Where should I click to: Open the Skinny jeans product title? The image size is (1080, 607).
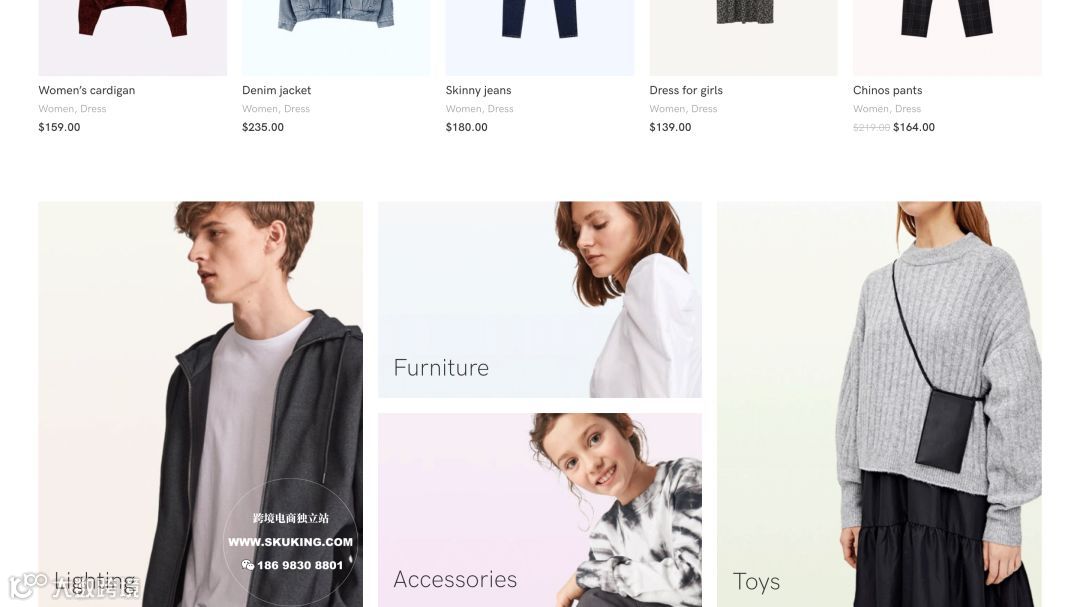coord(478,90)
